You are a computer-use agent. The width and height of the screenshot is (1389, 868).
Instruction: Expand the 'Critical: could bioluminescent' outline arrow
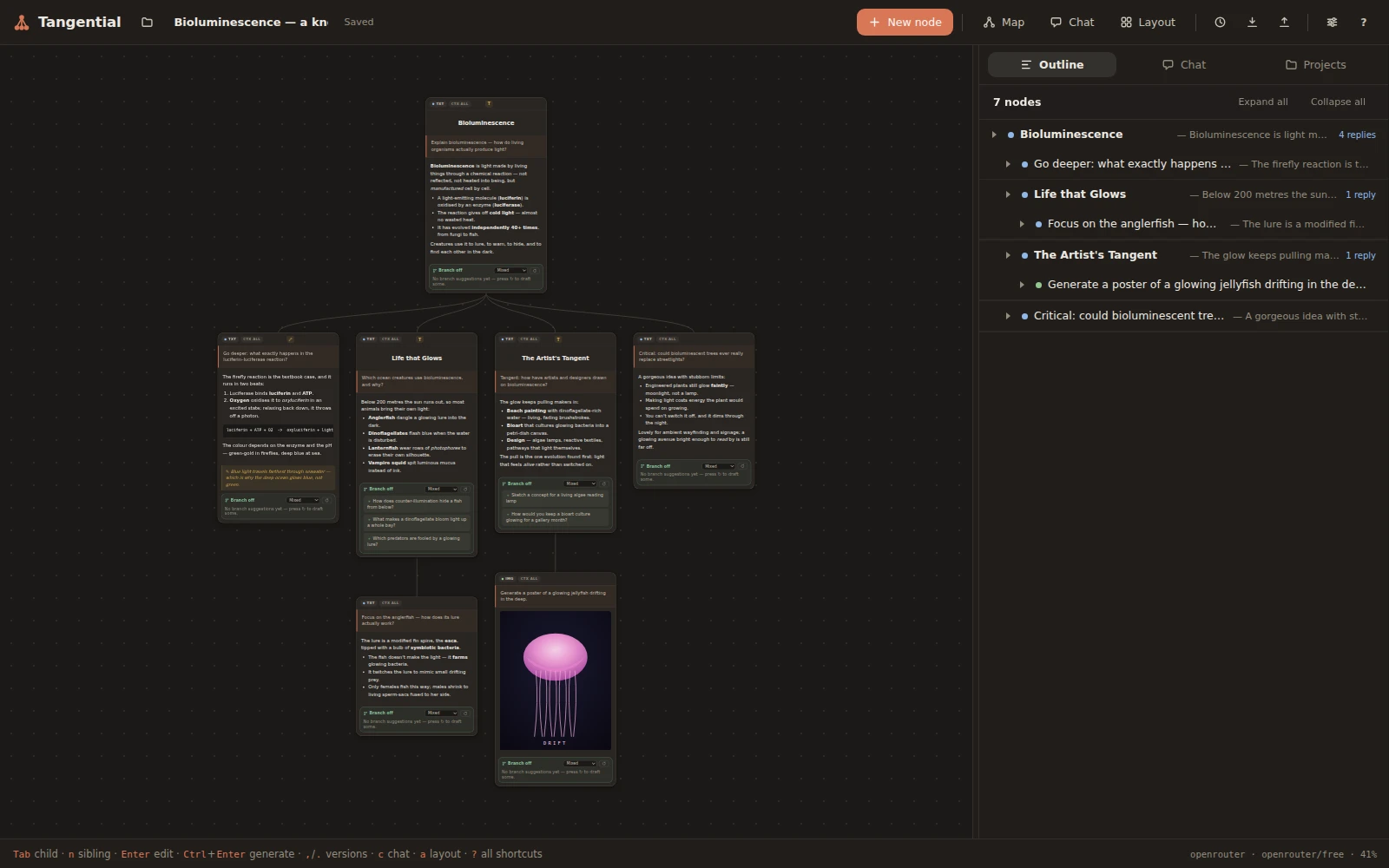1008,316
